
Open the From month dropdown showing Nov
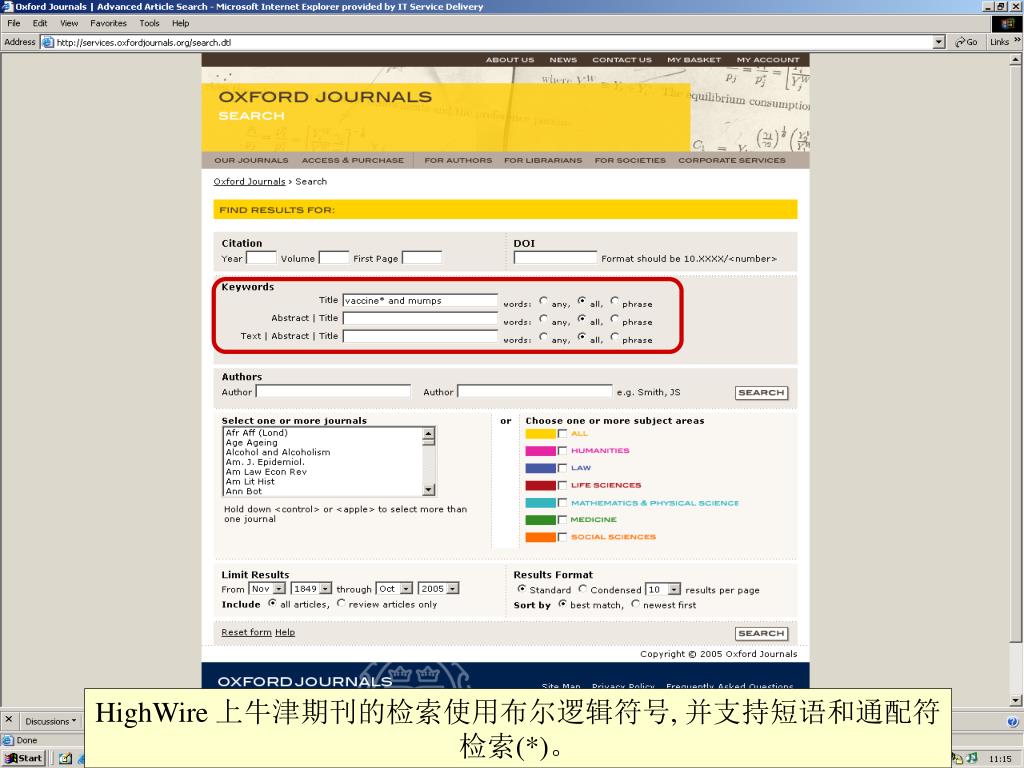(x=267, y=588)
